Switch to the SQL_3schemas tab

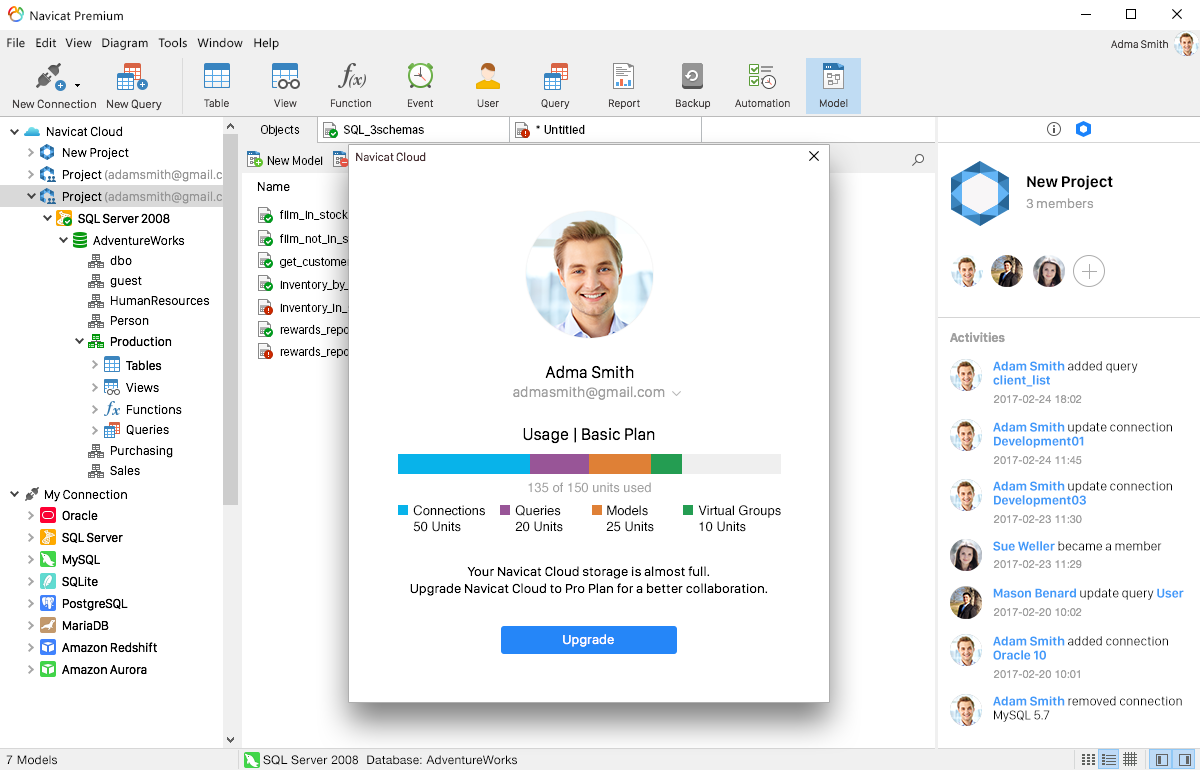[x=413, y=130]
